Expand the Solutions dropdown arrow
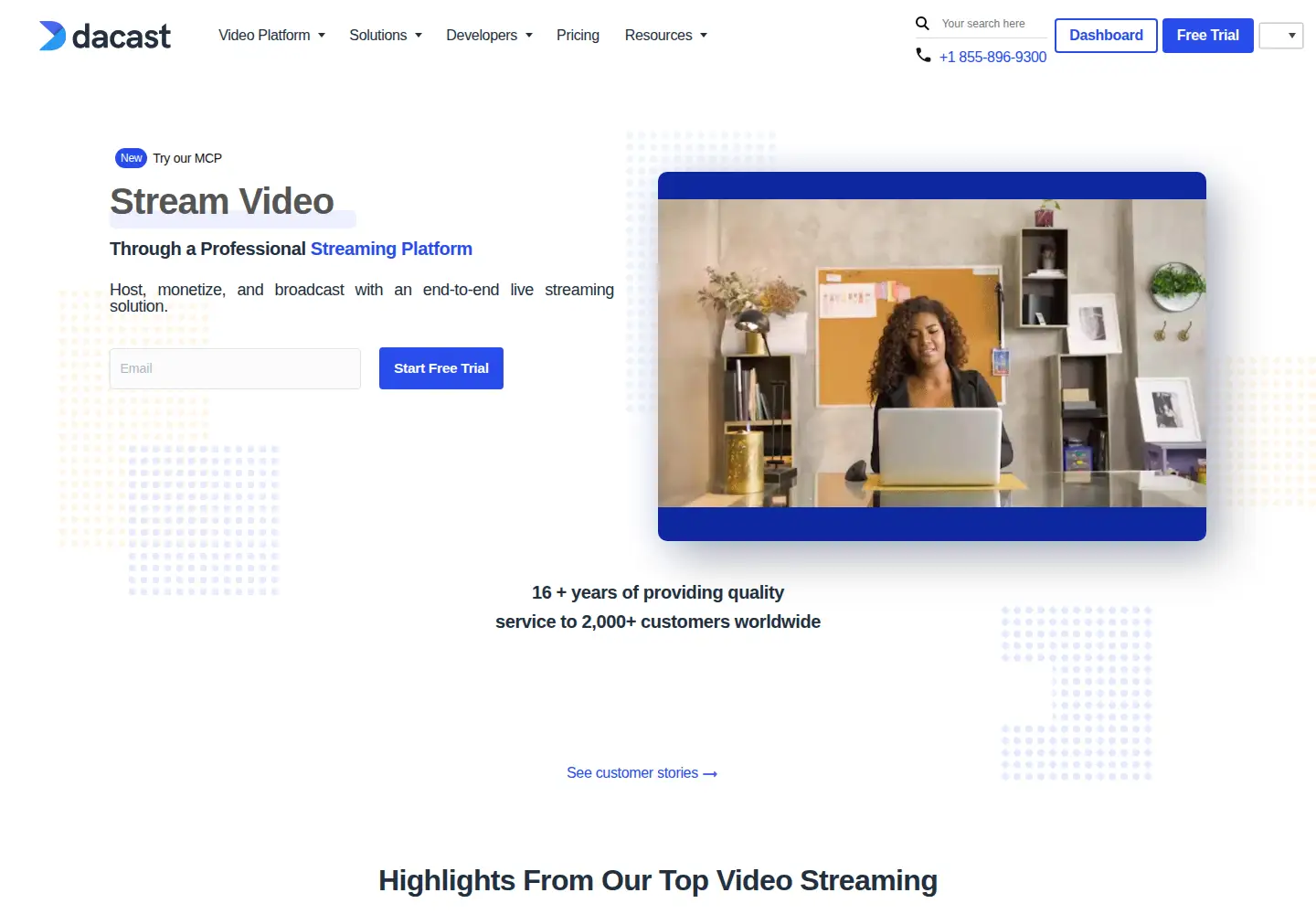The image size is (1316, 914). tap(419, 36)
